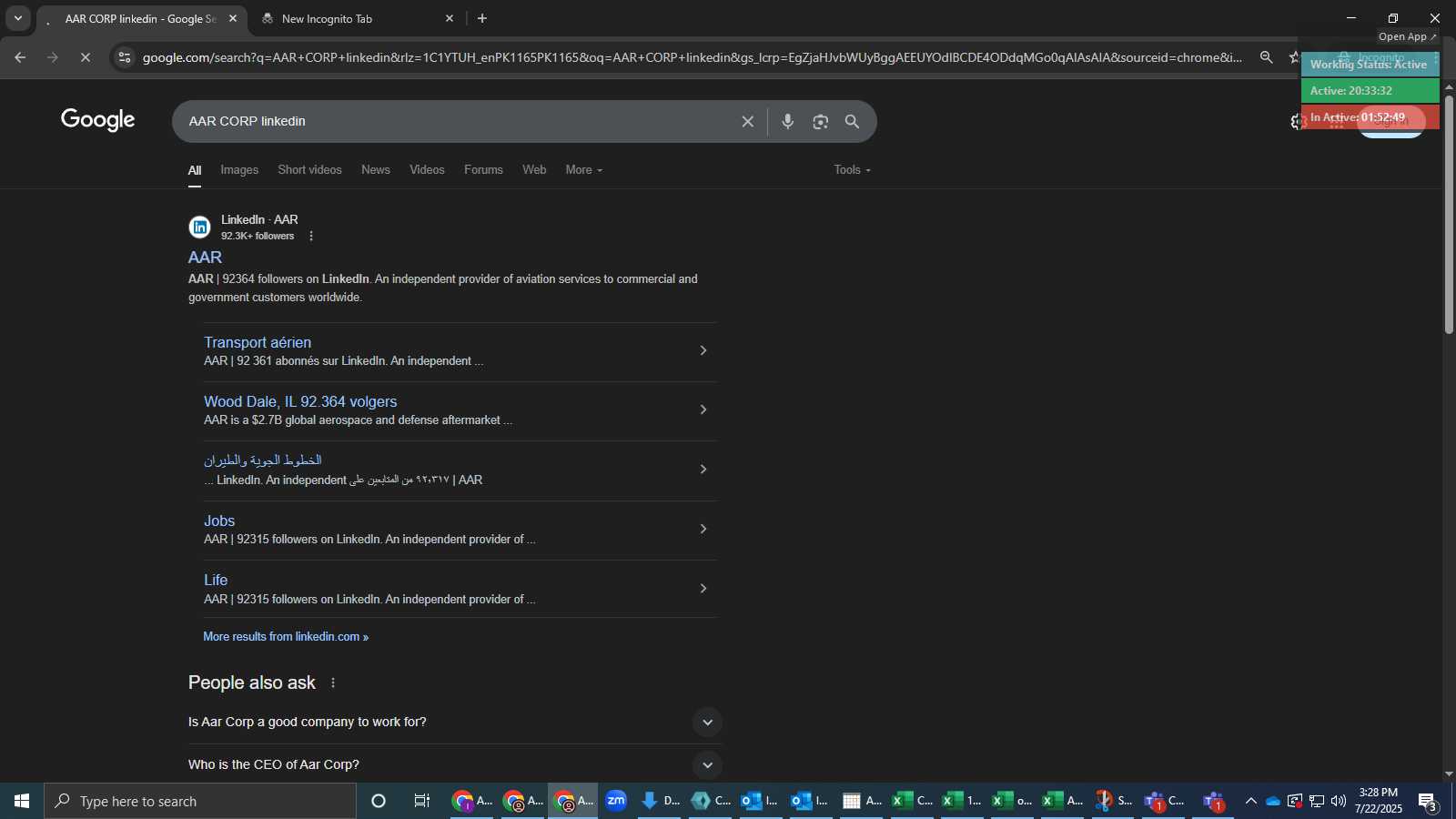Click the Cortana circle icon in the taskbar

(379, 801)
